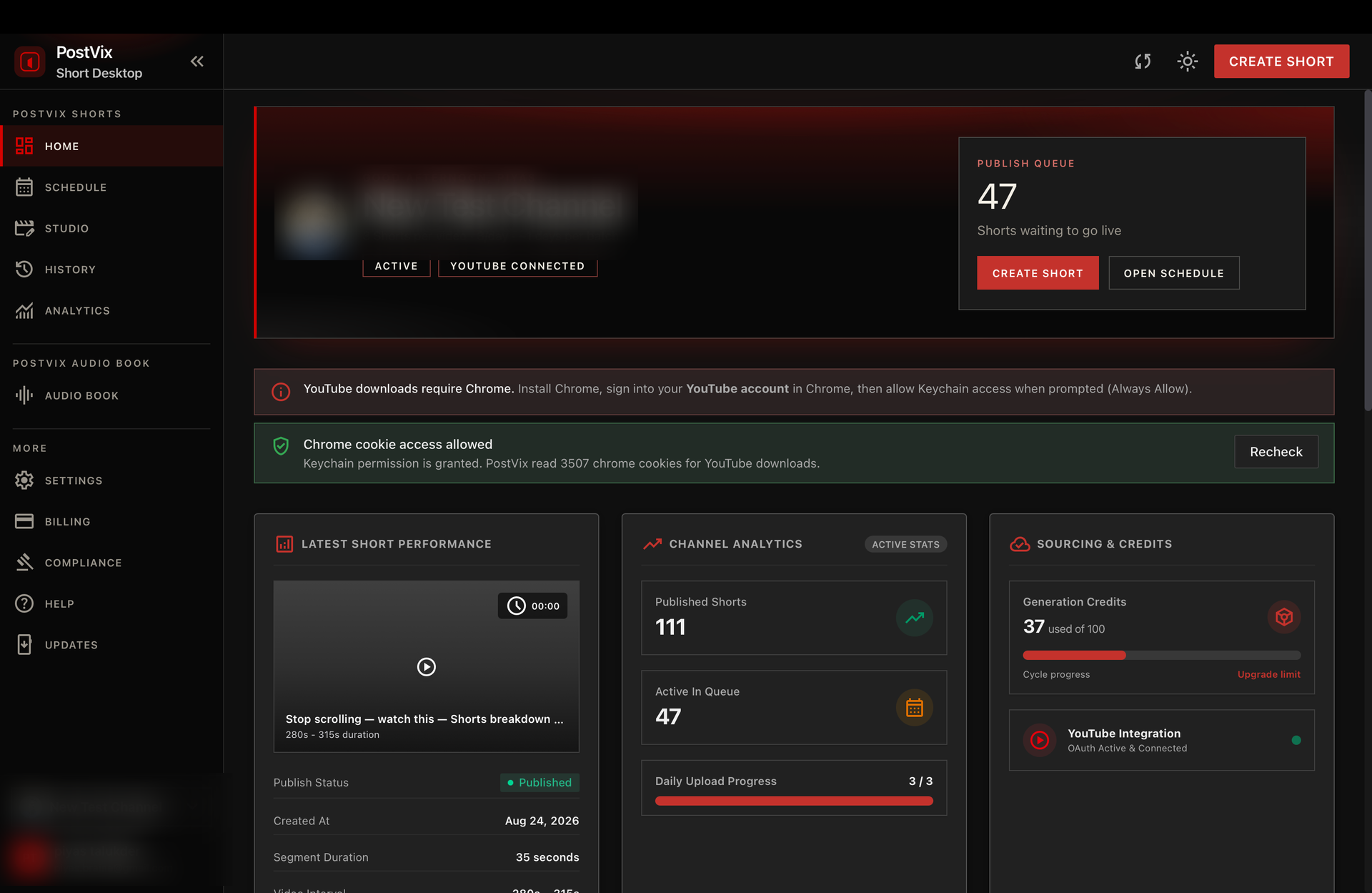The width and height of the screenshot is (1372, 893).
Task: Click the Help question-mark icon
Action: [x=24, y=603]
